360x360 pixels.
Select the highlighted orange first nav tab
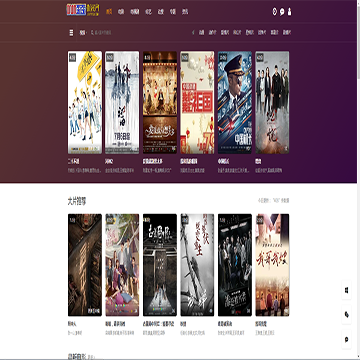[109, 12]
